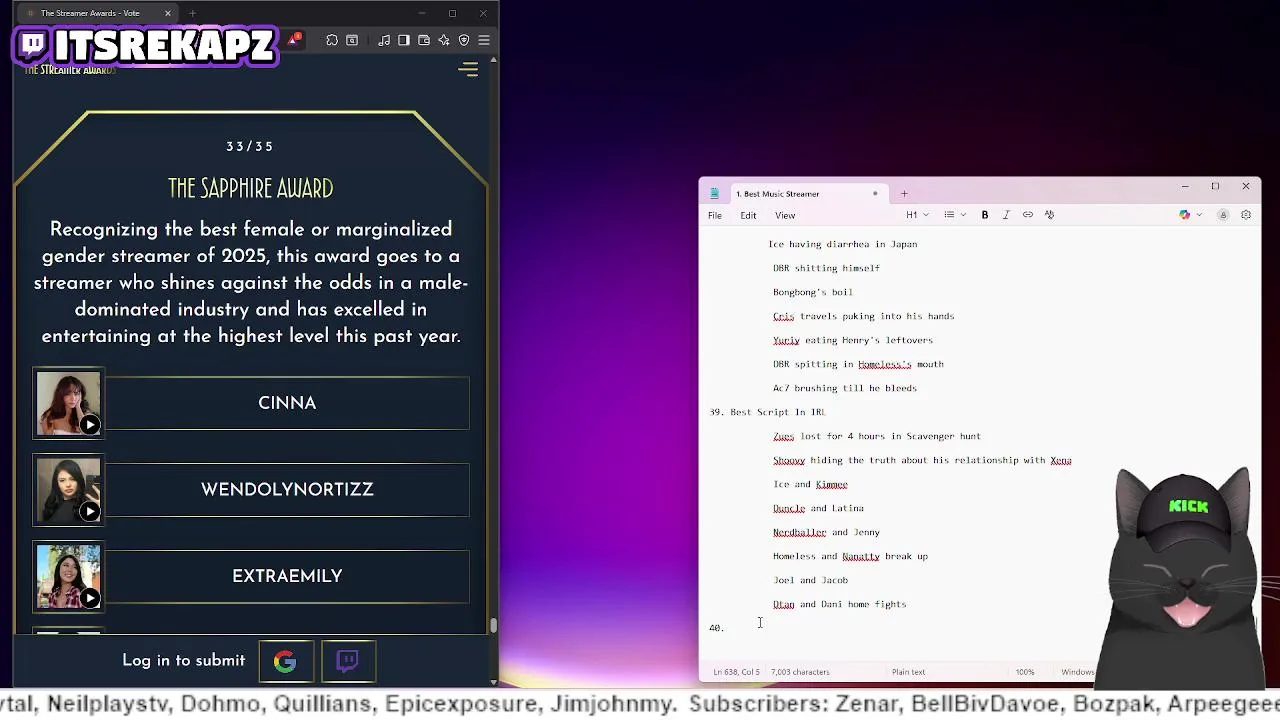Image resolution: width=1280 pixels, height=720 pixels.
Task: Play Cinna's nominee clip
Action: coord(90,425)
